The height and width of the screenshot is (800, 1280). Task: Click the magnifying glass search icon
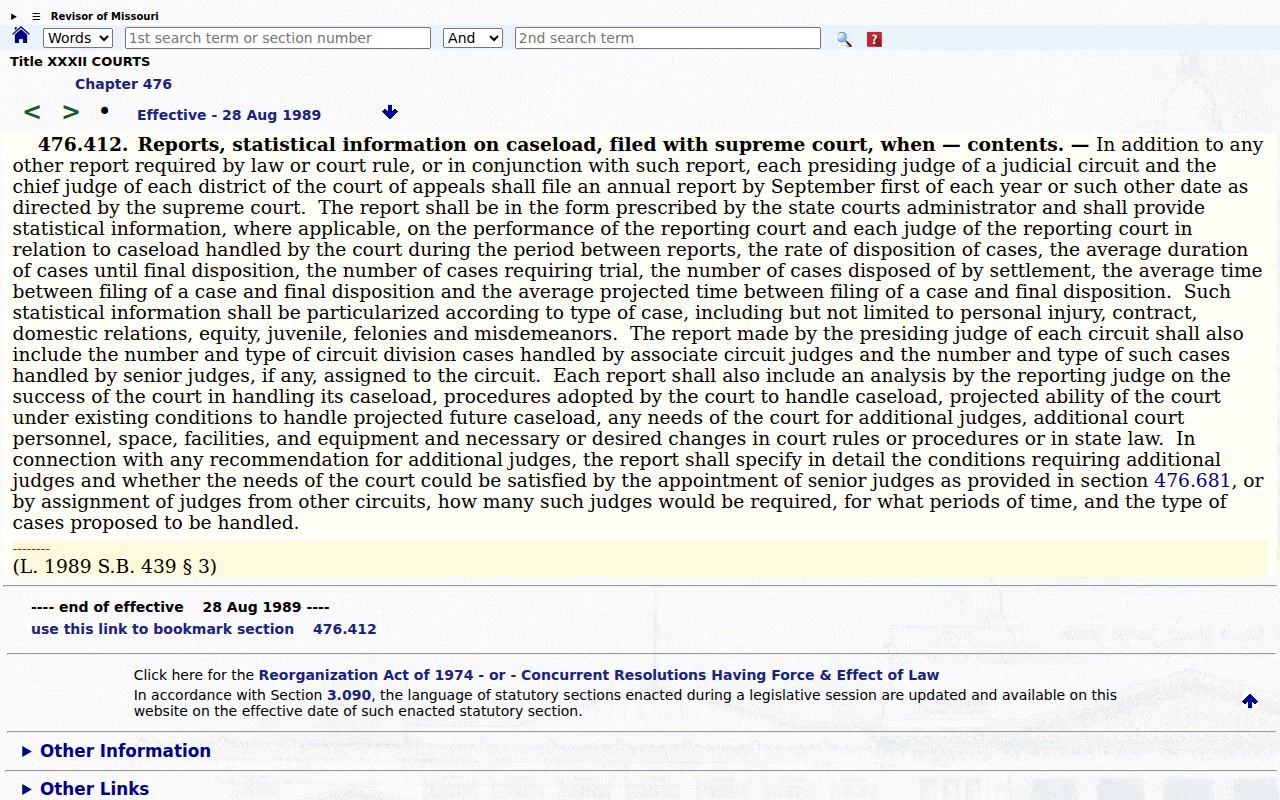coord(844,39)
